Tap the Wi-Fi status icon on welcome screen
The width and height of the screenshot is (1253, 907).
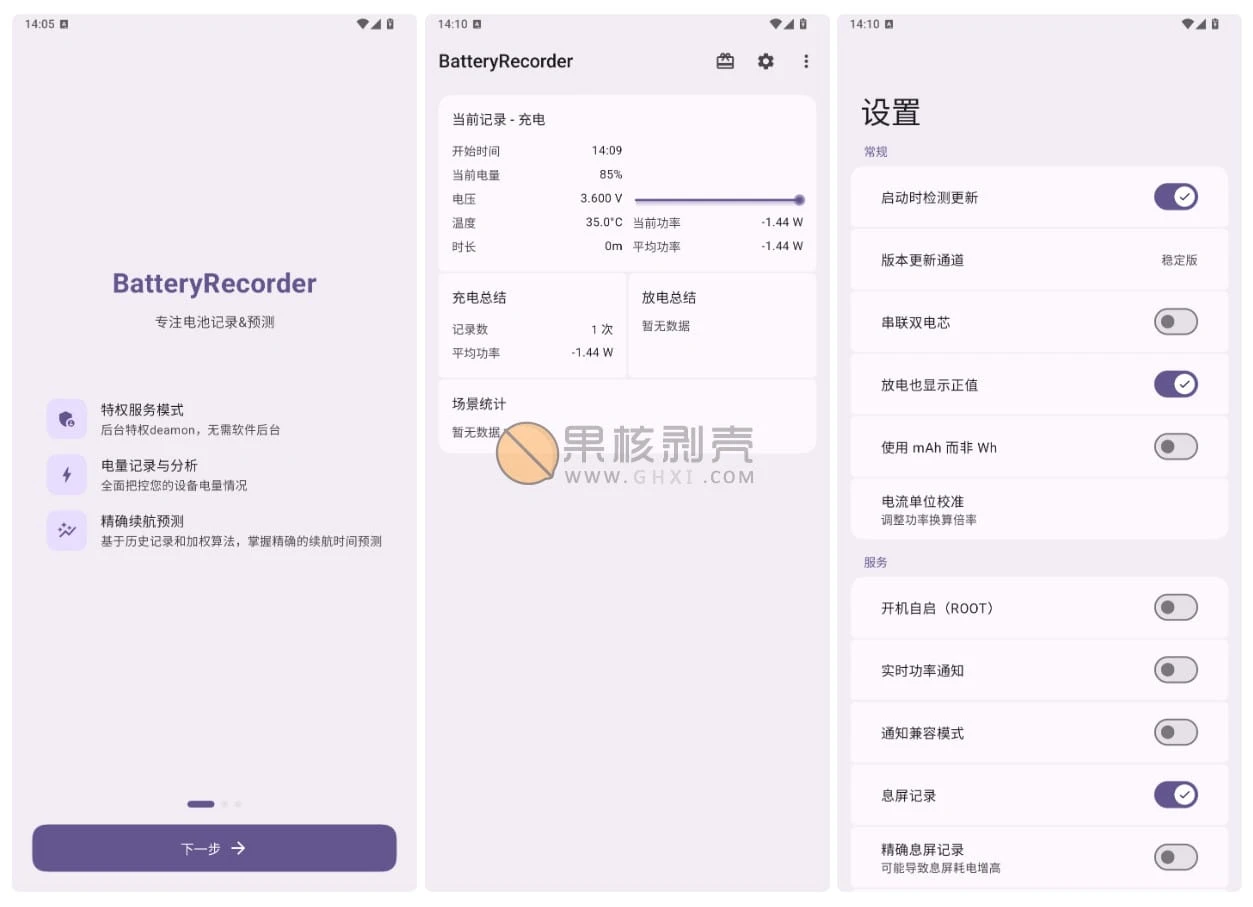pyautogui.click(x=362, y=24)
